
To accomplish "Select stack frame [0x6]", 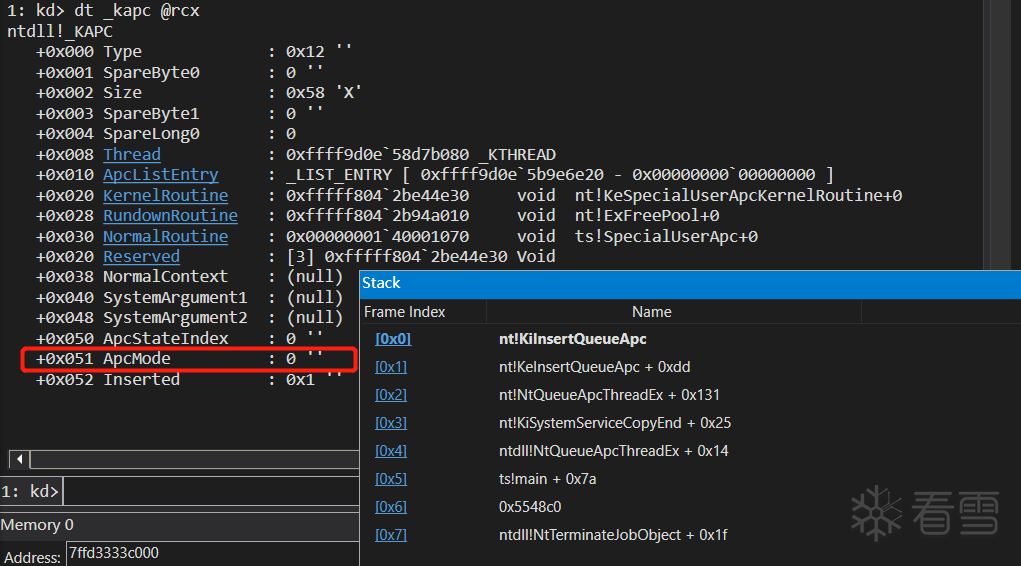I will pyautogui.click(x=391, y=507).
